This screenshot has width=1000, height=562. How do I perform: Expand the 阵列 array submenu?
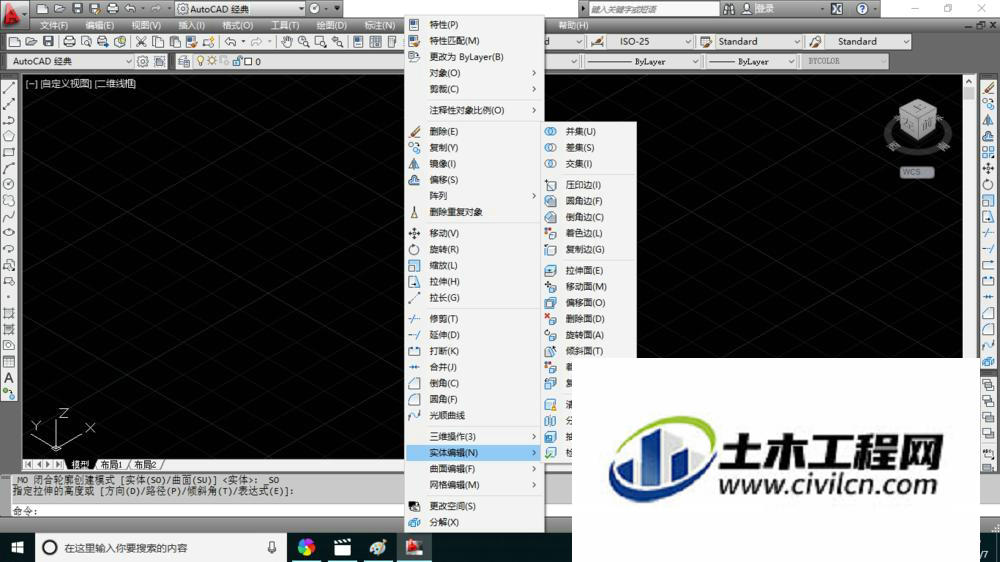[474, 196]
